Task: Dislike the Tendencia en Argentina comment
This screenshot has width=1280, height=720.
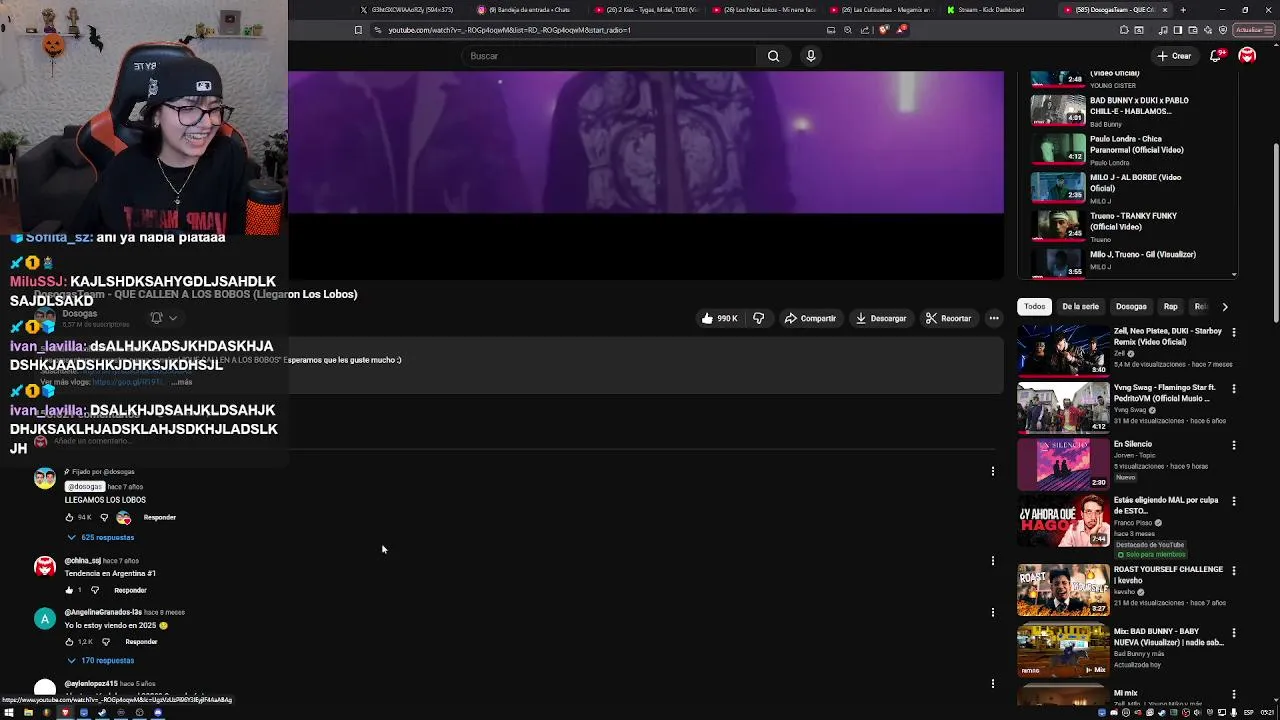Action: click(x=95, y=590)
